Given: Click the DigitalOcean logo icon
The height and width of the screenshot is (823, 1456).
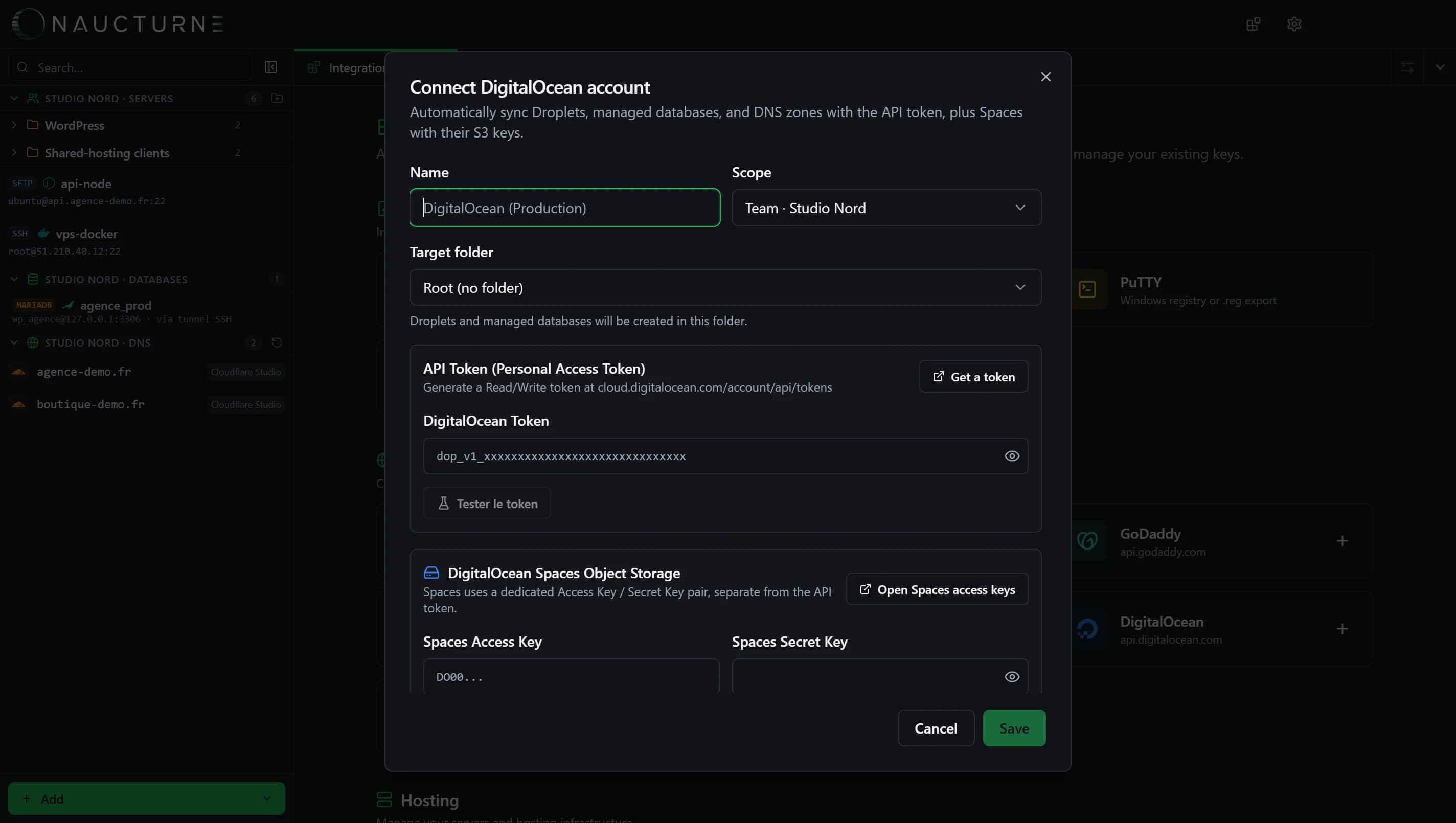Looking at the screenshot, I should point(1087,629).
